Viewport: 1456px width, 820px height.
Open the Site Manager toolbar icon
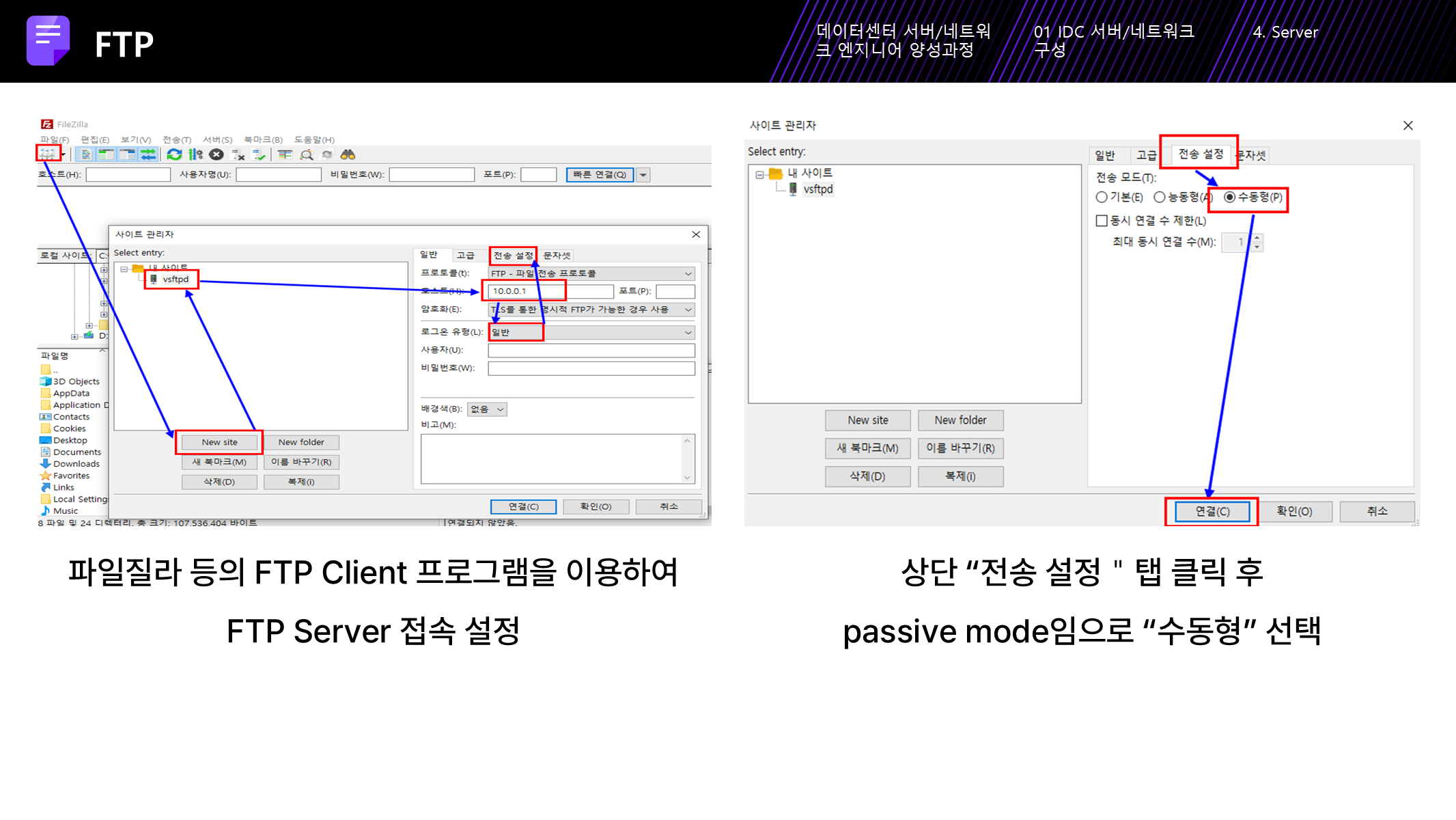(x=47, y=154)
